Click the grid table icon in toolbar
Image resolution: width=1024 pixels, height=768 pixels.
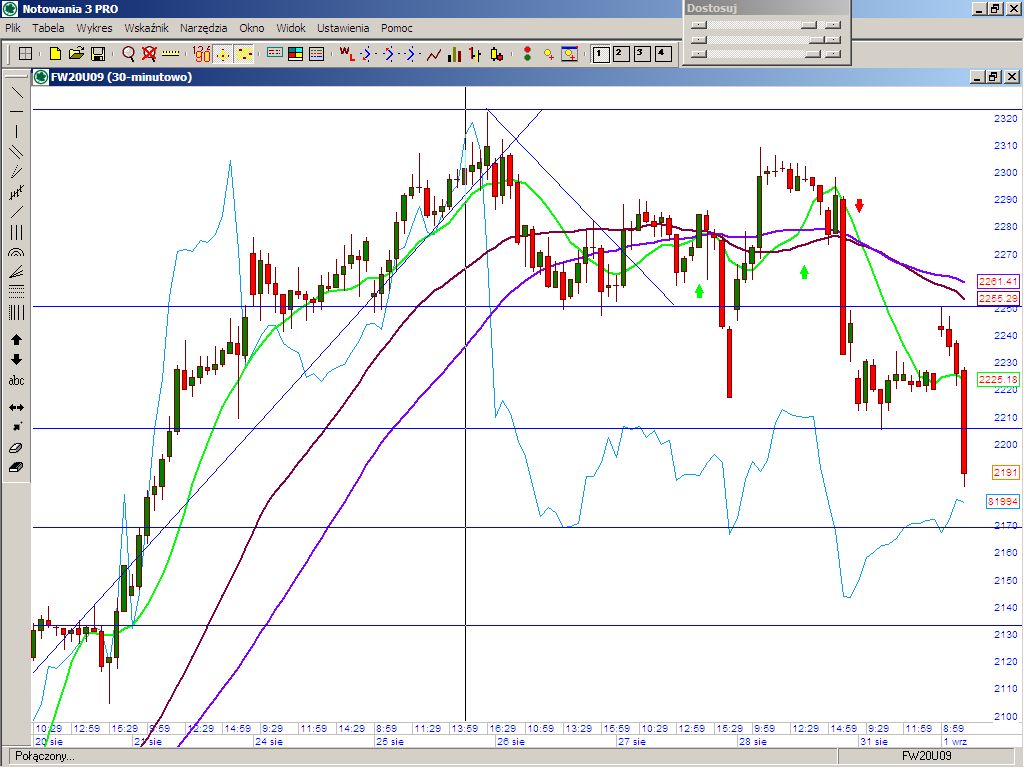click(x=25, y=54)
